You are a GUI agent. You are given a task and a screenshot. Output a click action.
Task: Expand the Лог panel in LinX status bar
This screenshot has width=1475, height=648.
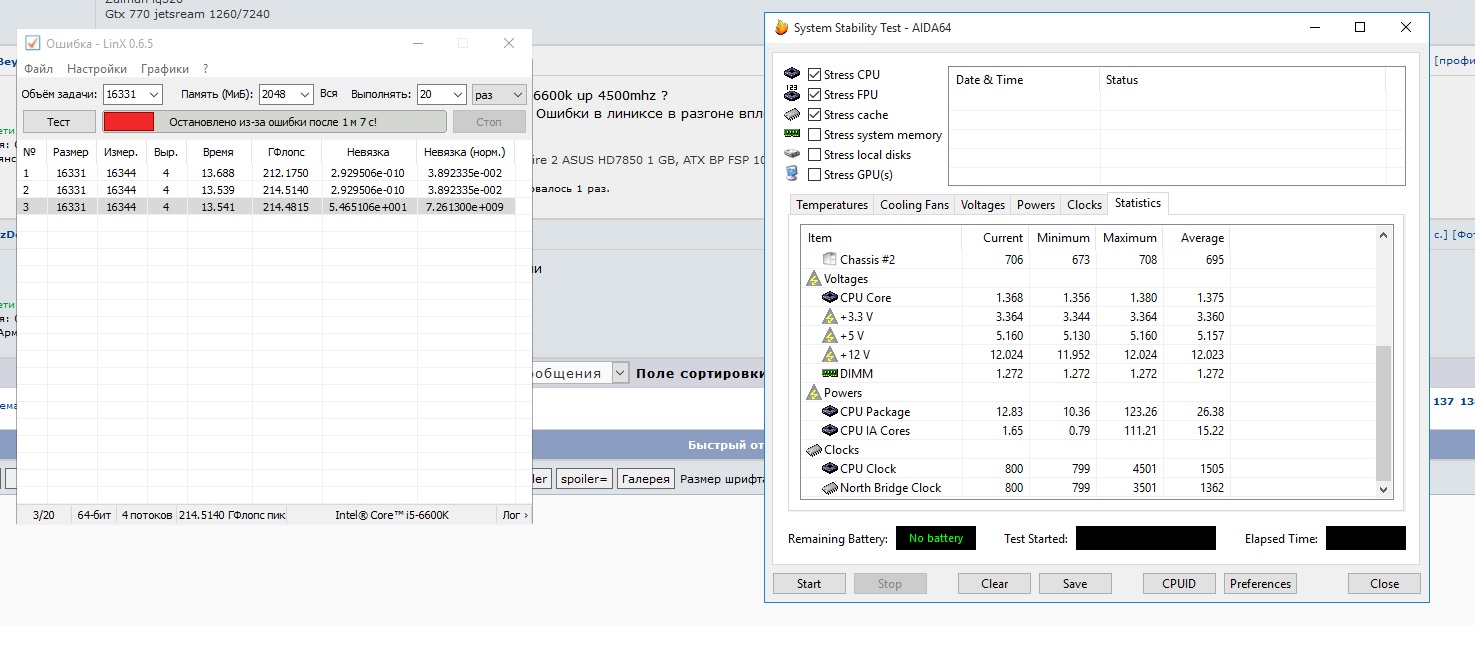coord(514,515)
